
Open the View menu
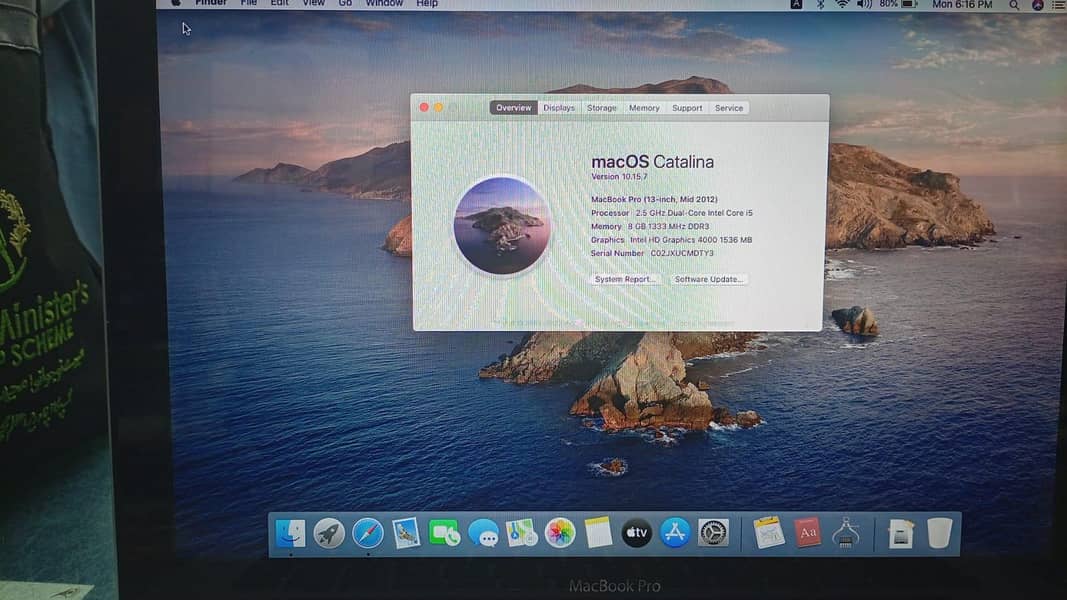pyautogui.click(x=314, y=3)
